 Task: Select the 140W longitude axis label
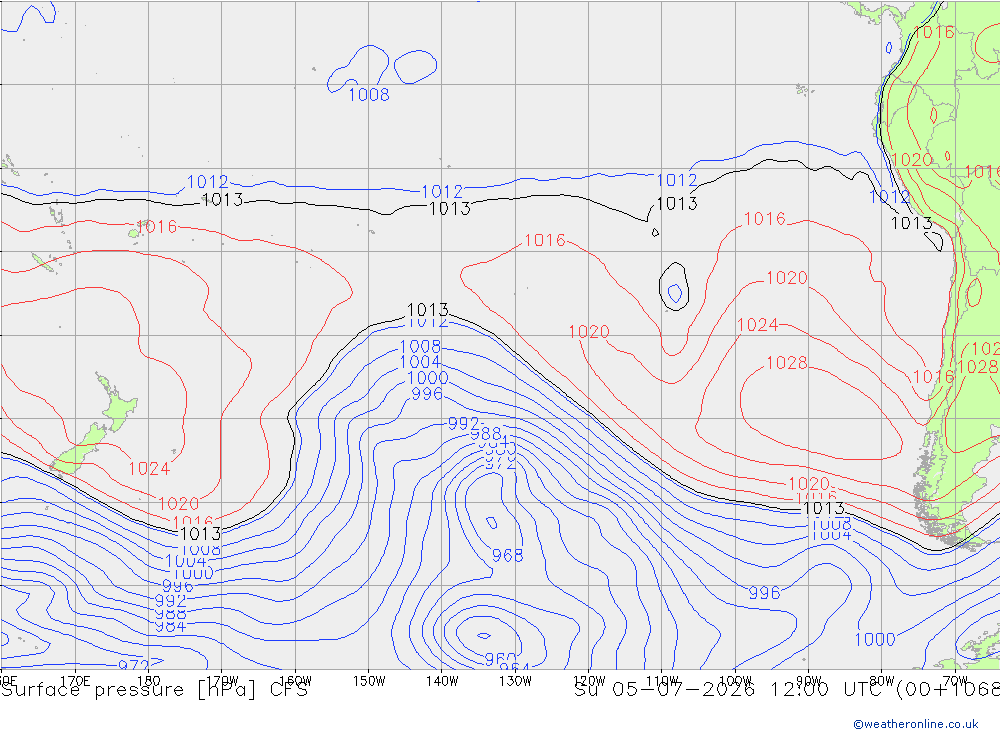442,681
